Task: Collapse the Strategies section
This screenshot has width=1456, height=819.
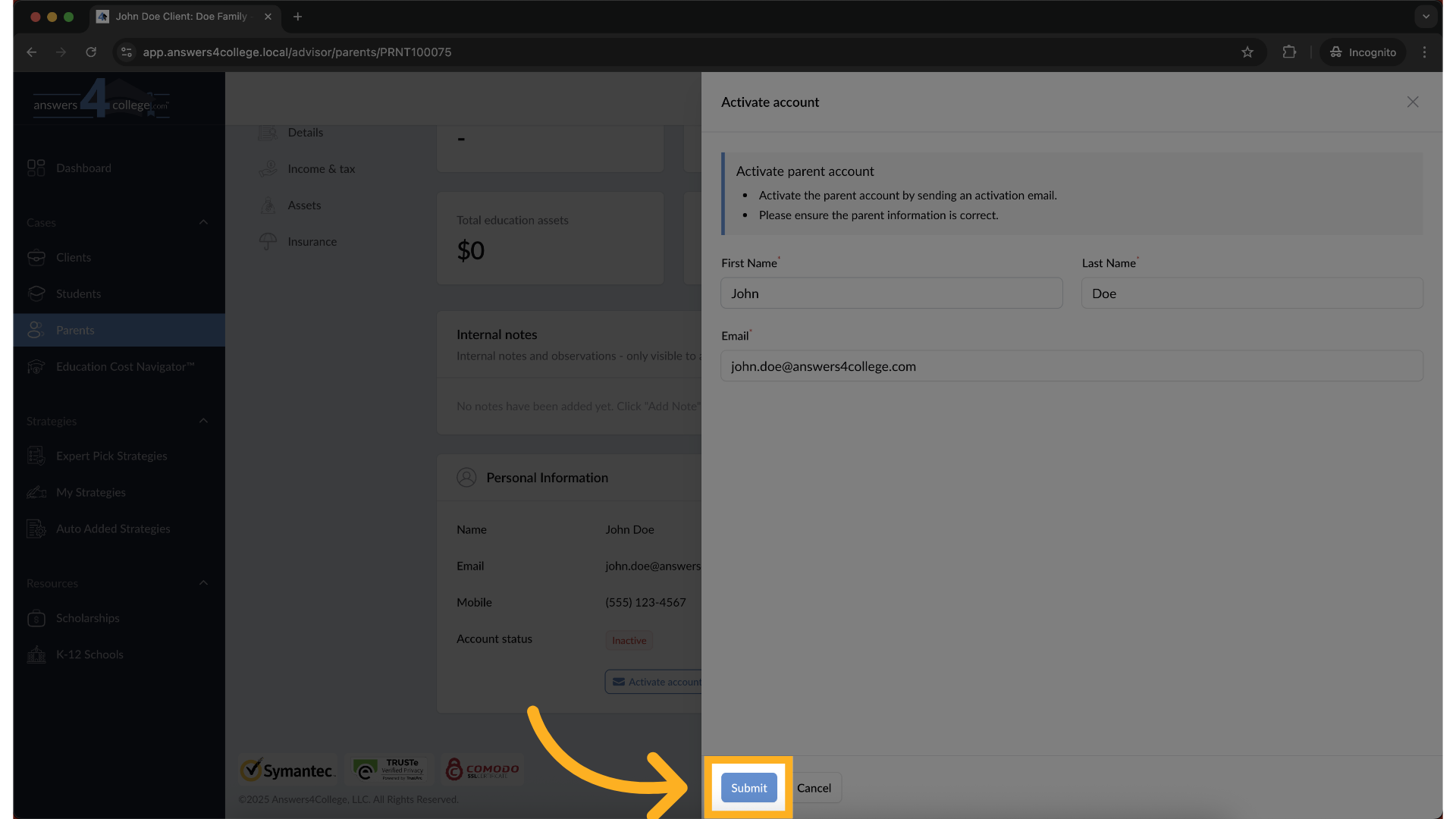Action: (x=202, y=421)
